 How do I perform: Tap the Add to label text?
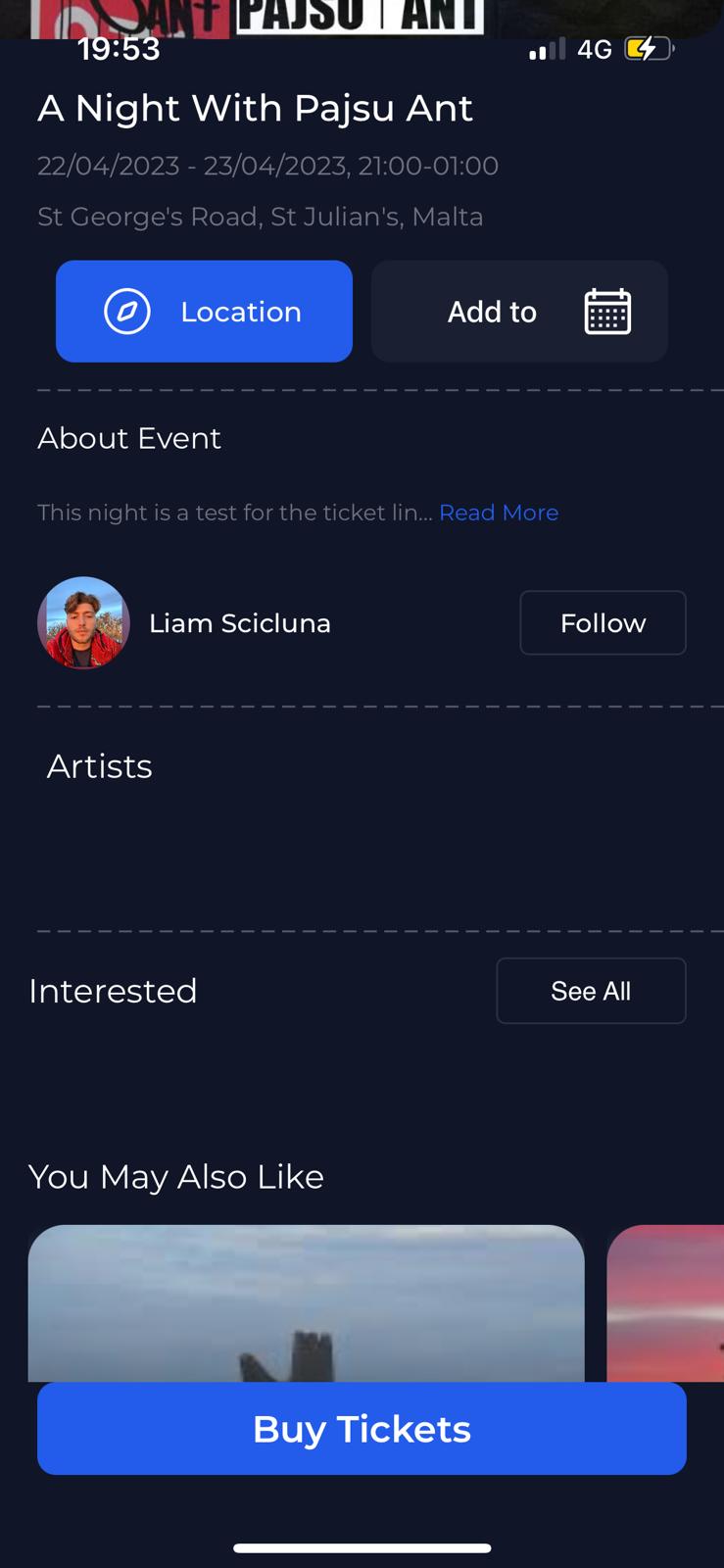pos(492,312)
